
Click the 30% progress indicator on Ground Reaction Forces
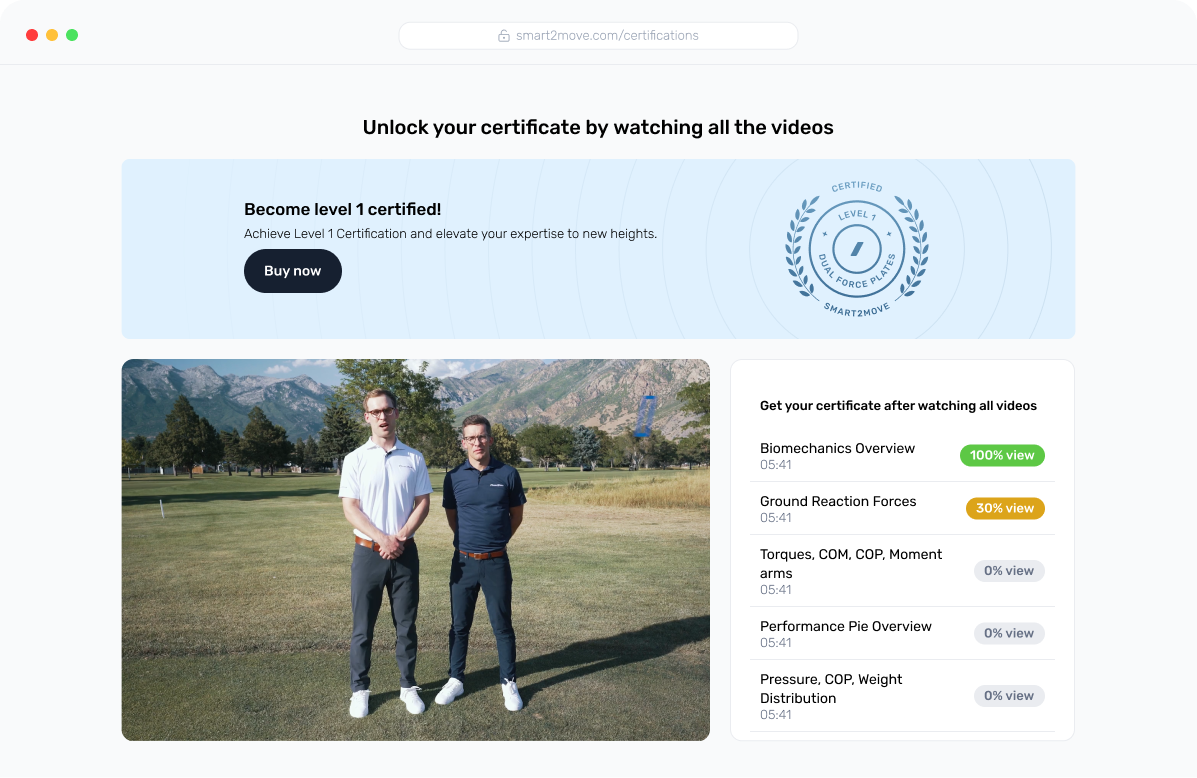[1005, 508]
